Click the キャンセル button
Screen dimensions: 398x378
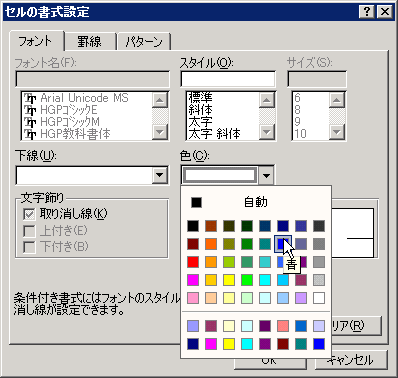click(352, 360)
